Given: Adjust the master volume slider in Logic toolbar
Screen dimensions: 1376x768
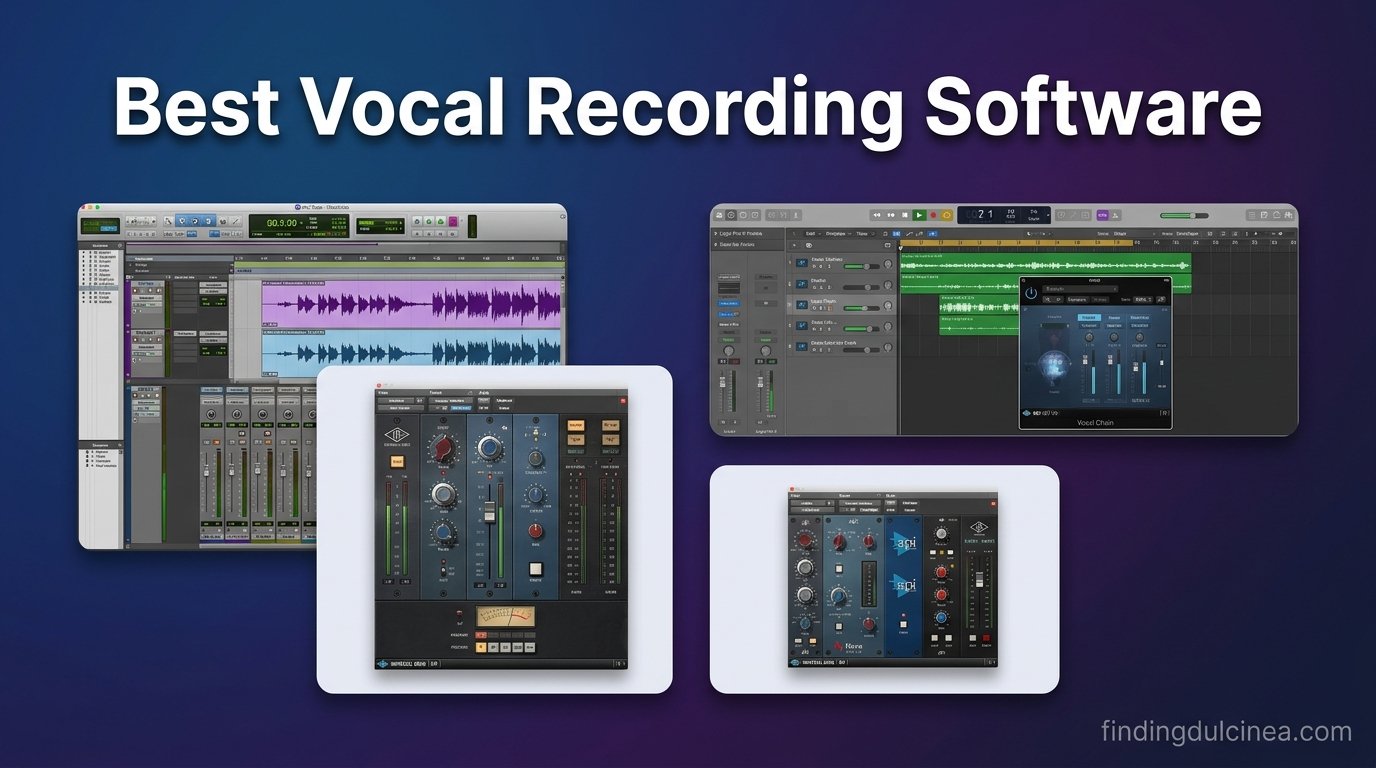Looking at the screenshot, I should [1185, 215].
